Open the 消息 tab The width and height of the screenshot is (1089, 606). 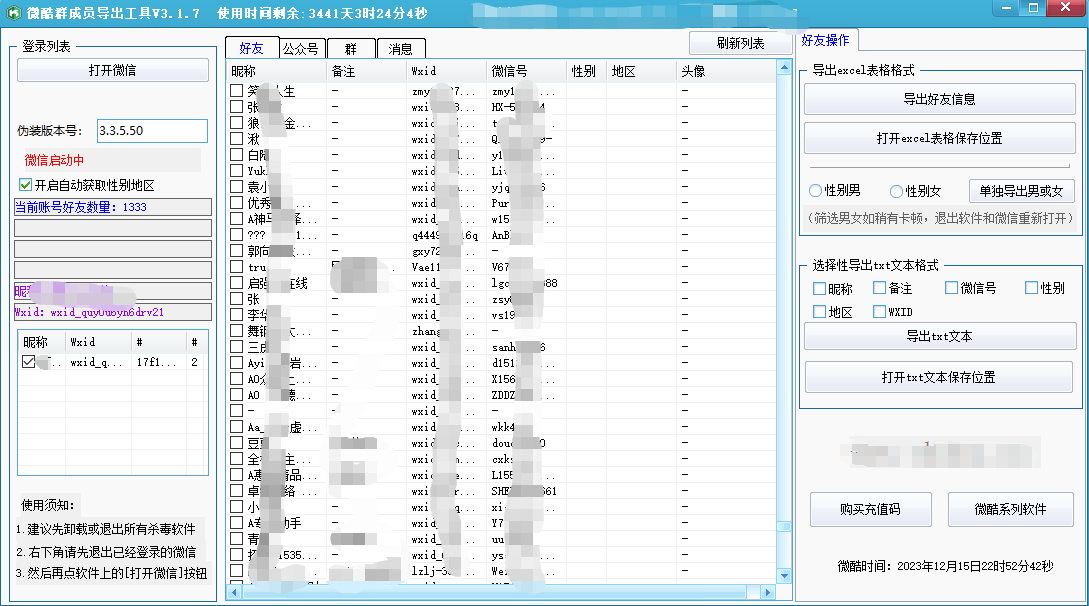coord(401,48)
